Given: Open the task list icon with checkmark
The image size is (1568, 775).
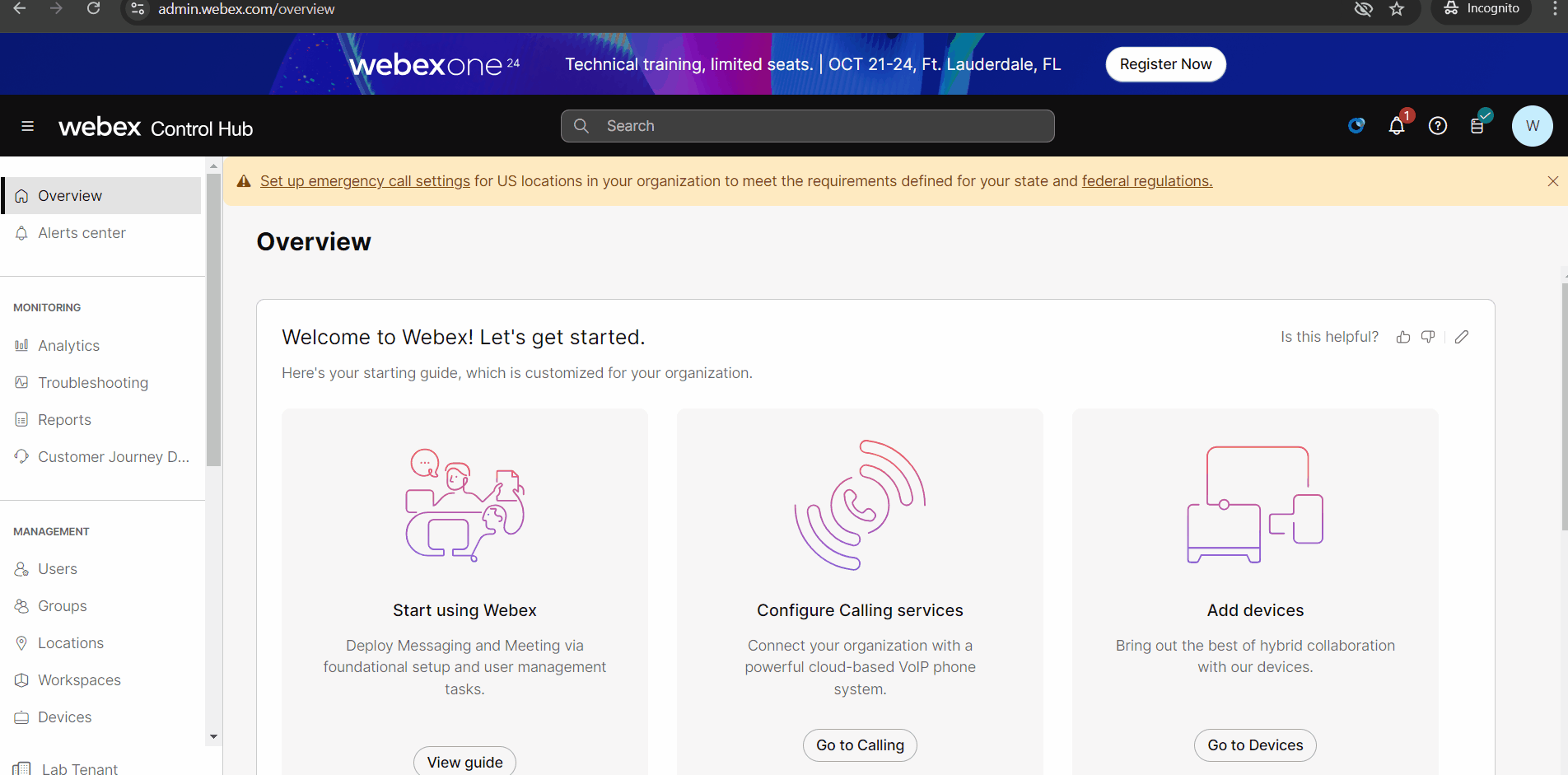Looking at the screenshot, I should (x=1478, y=125).
